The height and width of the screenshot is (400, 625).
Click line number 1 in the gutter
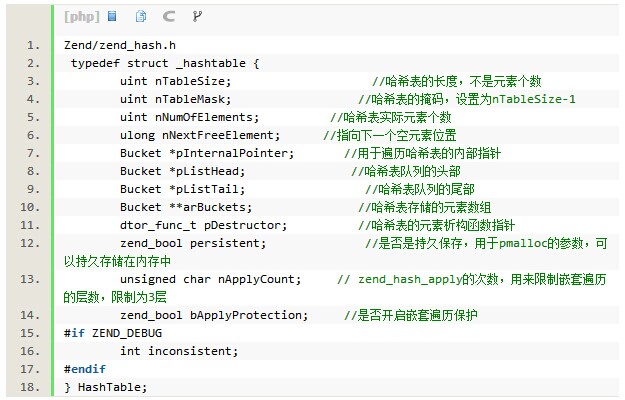click(34, 46)
